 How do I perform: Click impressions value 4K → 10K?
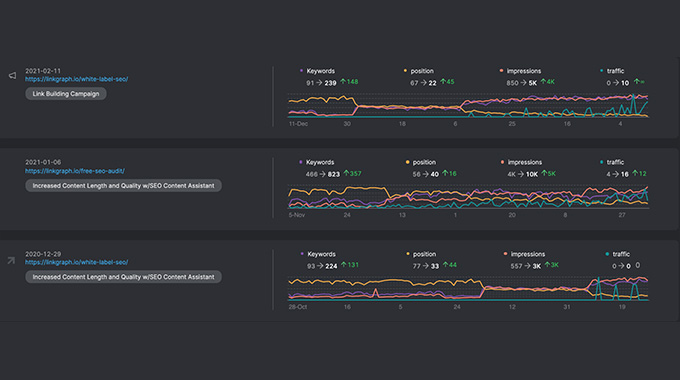523,174
